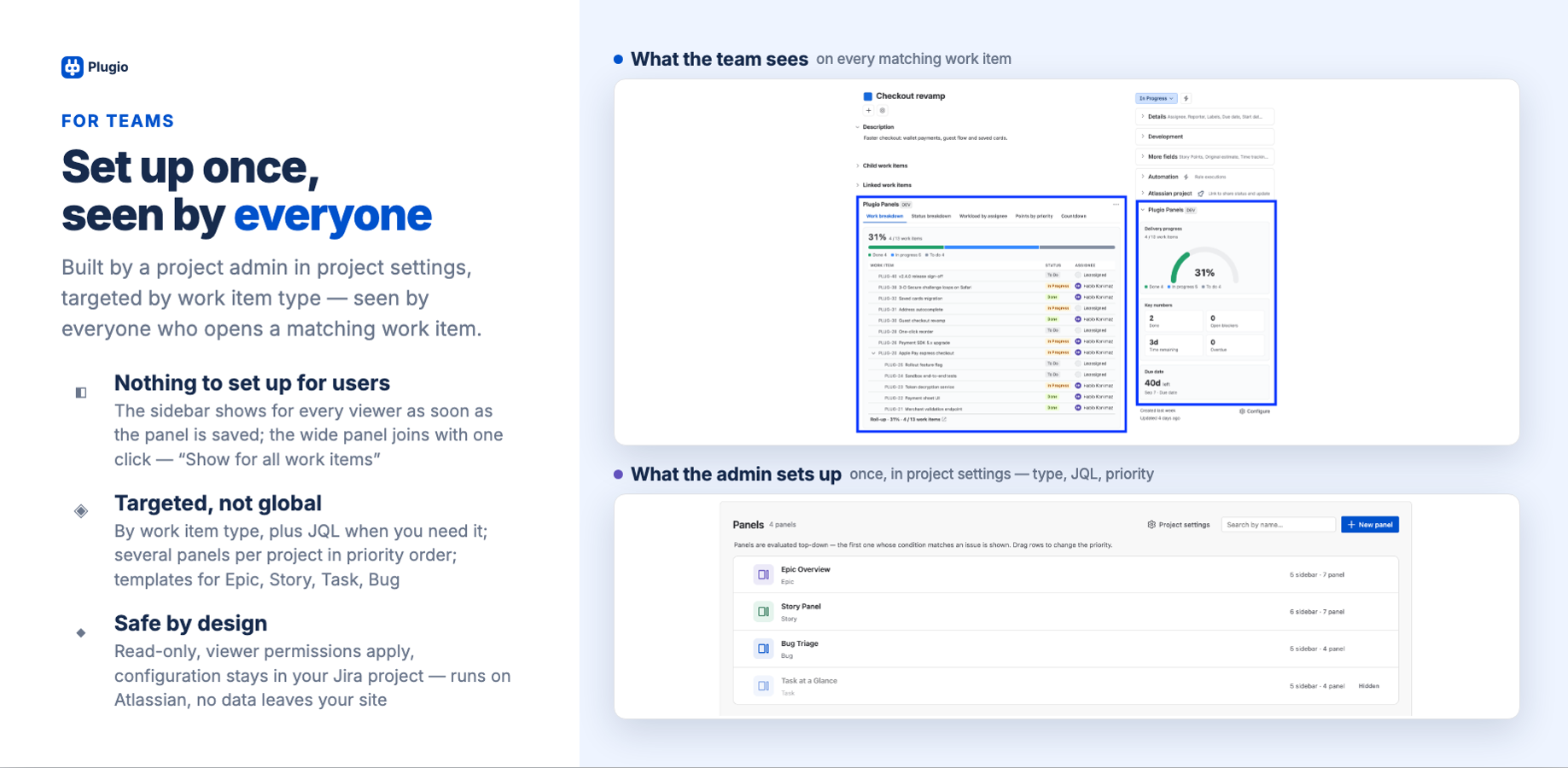Click the round apps icon next to plus
The image size is (1568, 768).
(883, 110)
